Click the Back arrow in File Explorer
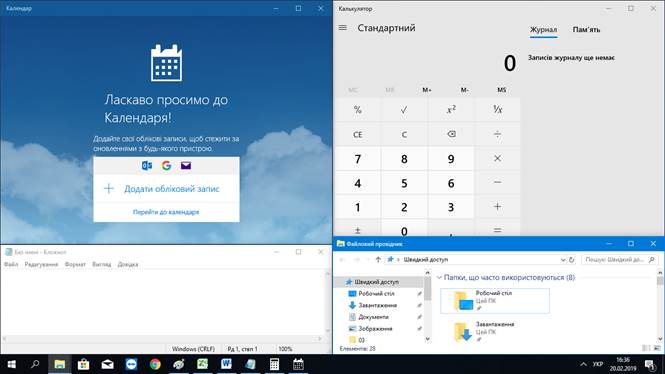 [x=343, y=260]
